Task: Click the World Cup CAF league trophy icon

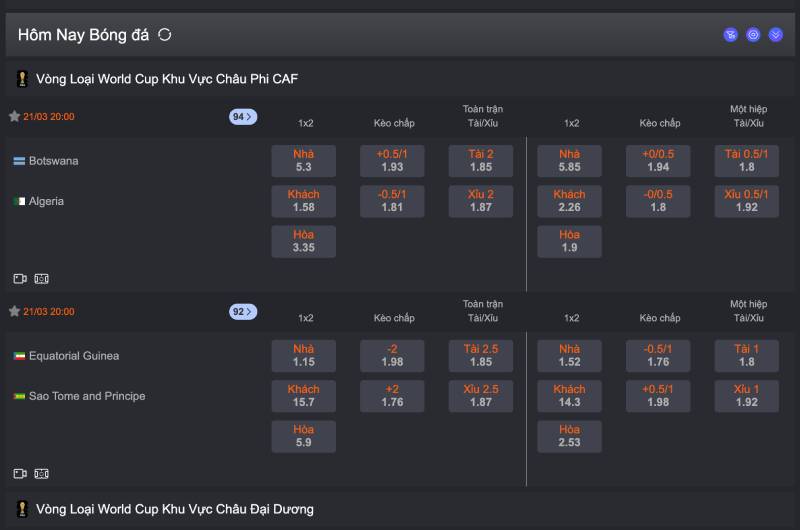Action: pyautogui.click(x=22, y=78)
